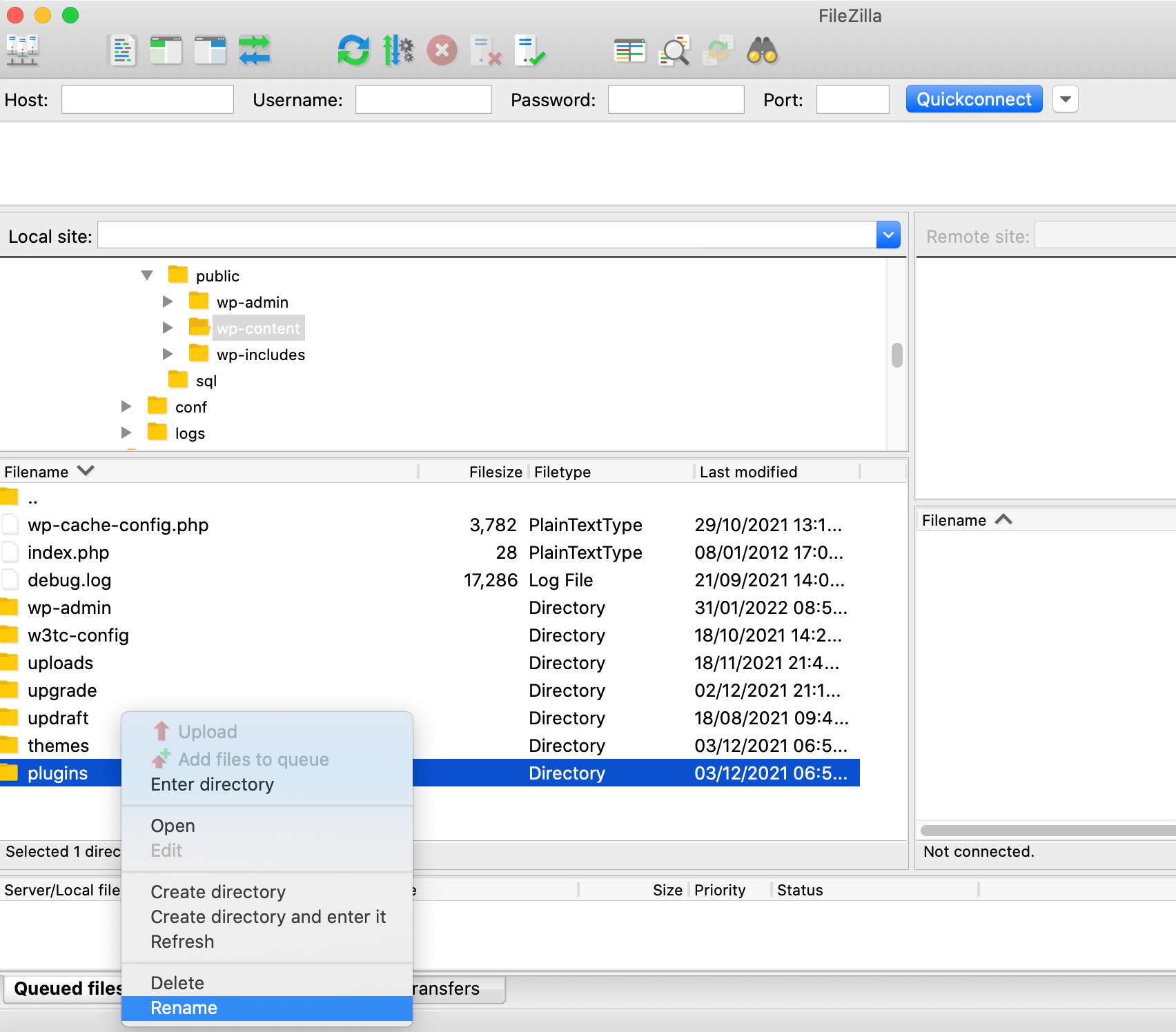This screenshot has width=1176, height=1032.
Task: Choose Delete from context menu
Action: tap(267, 983)
